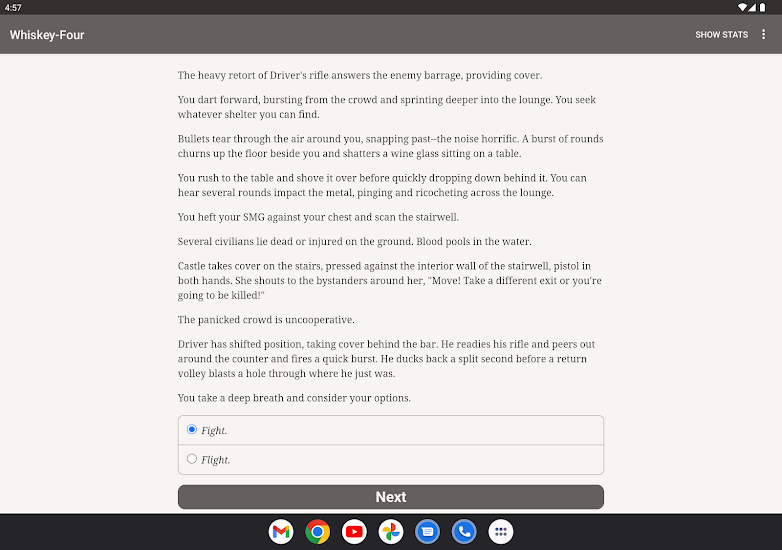This screenshot has width=782, height=550.
Task: Choose the Flight radio option
Action: pyautogui.click(x=192, y=460)
